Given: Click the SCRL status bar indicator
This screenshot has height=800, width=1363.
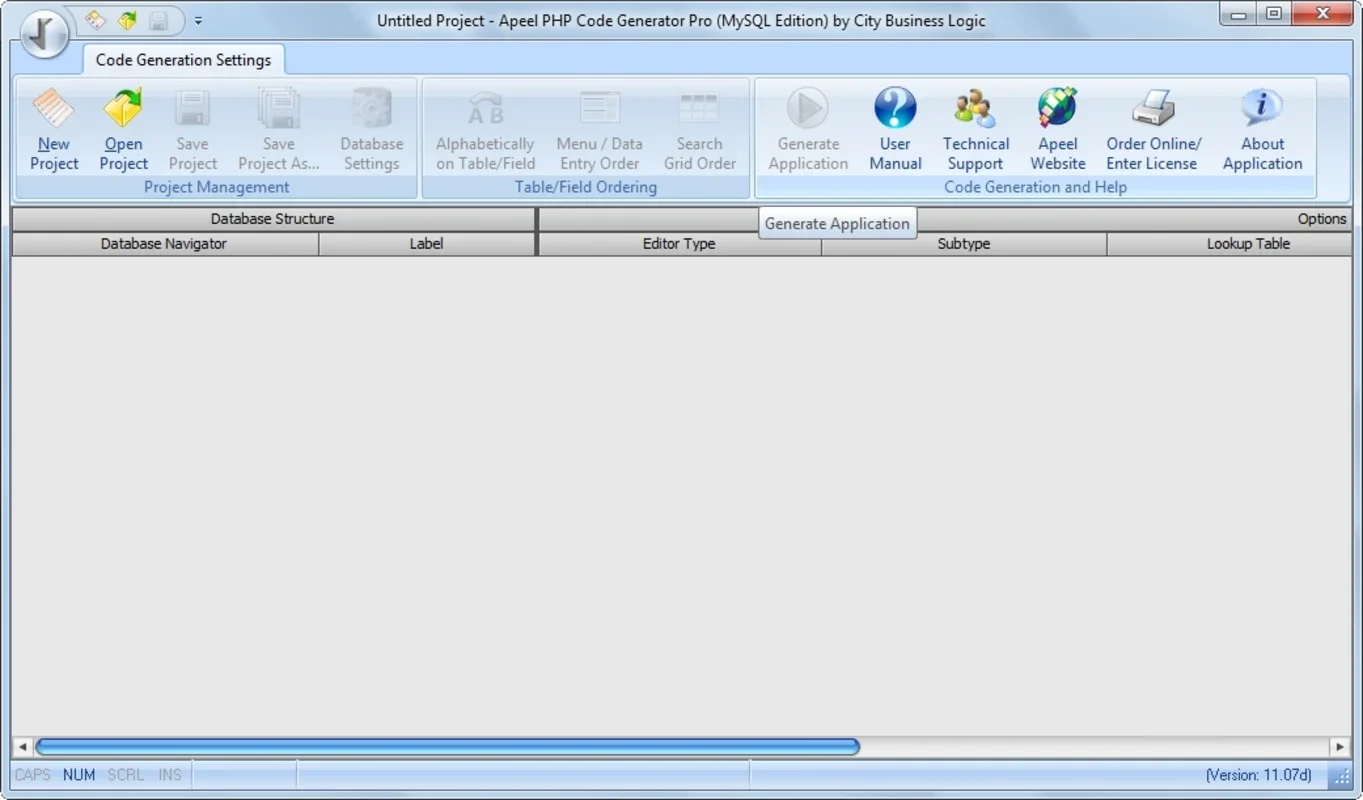Looking at the screenshot, I should pos(125,775).
